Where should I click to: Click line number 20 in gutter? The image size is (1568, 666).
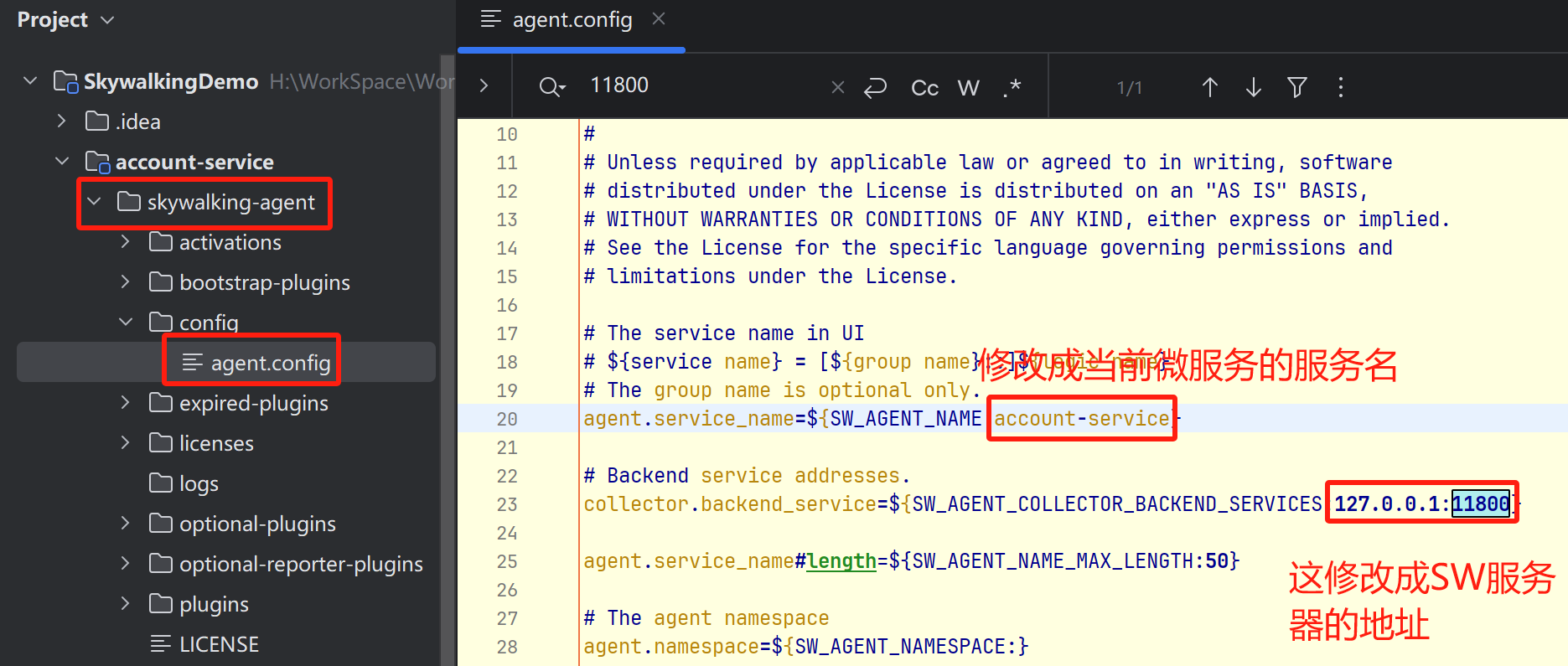pos(507,419)
